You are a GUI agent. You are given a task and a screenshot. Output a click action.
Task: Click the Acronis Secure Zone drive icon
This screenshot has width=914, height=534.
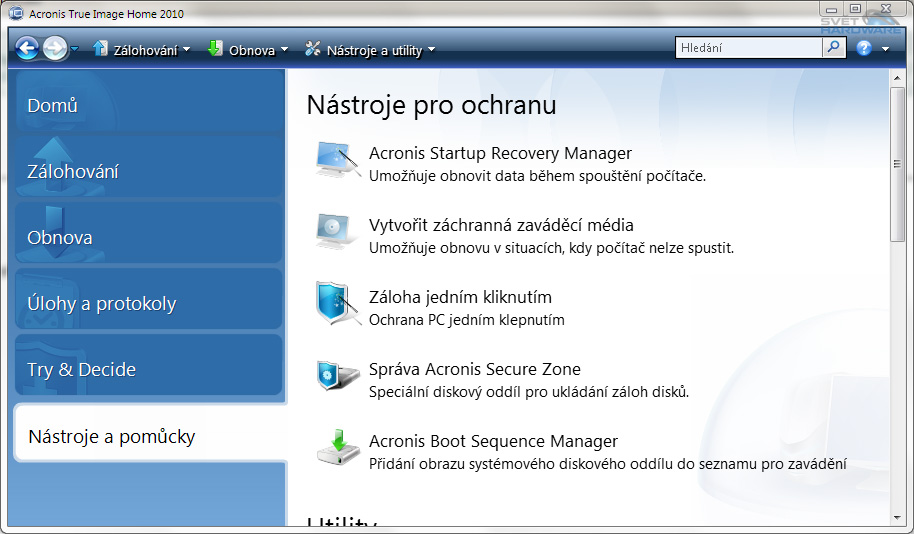click(x=338, y=375)
